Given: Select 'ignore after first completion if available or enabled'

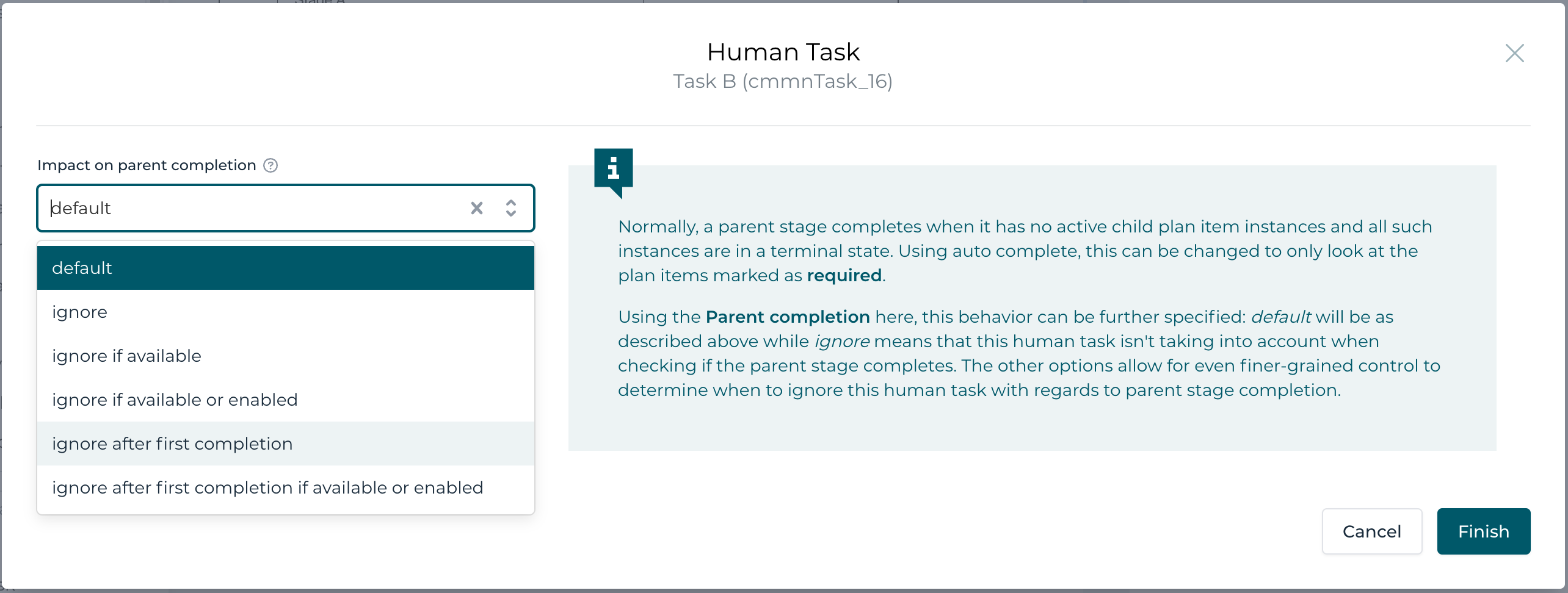Looking at the screenshot, I should point(285,487).
